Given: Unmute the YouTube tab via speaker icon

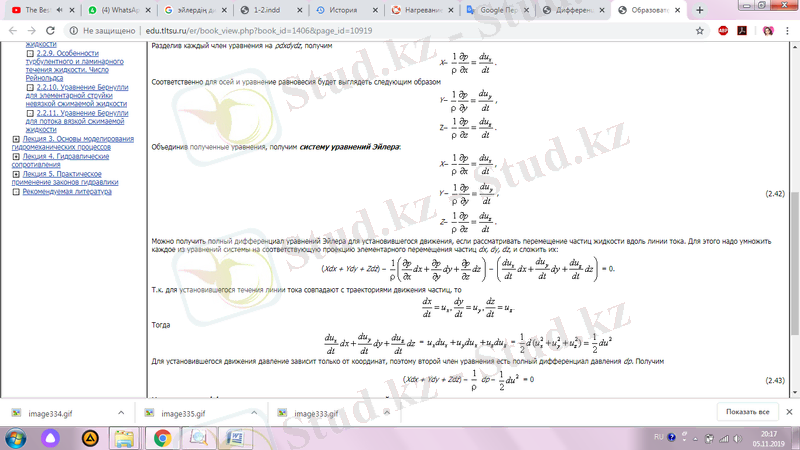Looking at the screenshot, I should (x=60, y=10).
